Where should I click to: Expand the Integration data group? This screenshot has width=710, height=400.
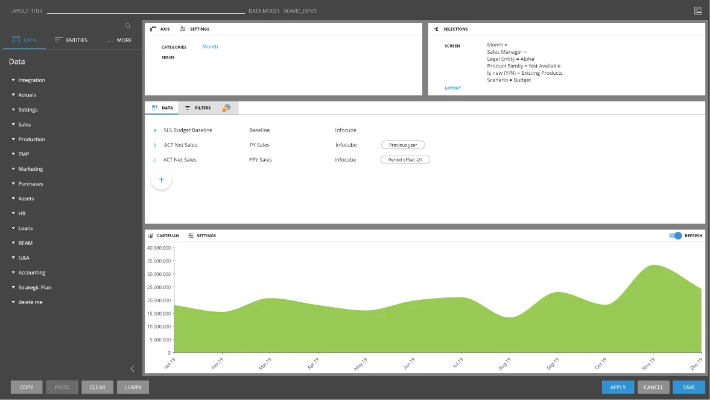(x=31, y=79)
